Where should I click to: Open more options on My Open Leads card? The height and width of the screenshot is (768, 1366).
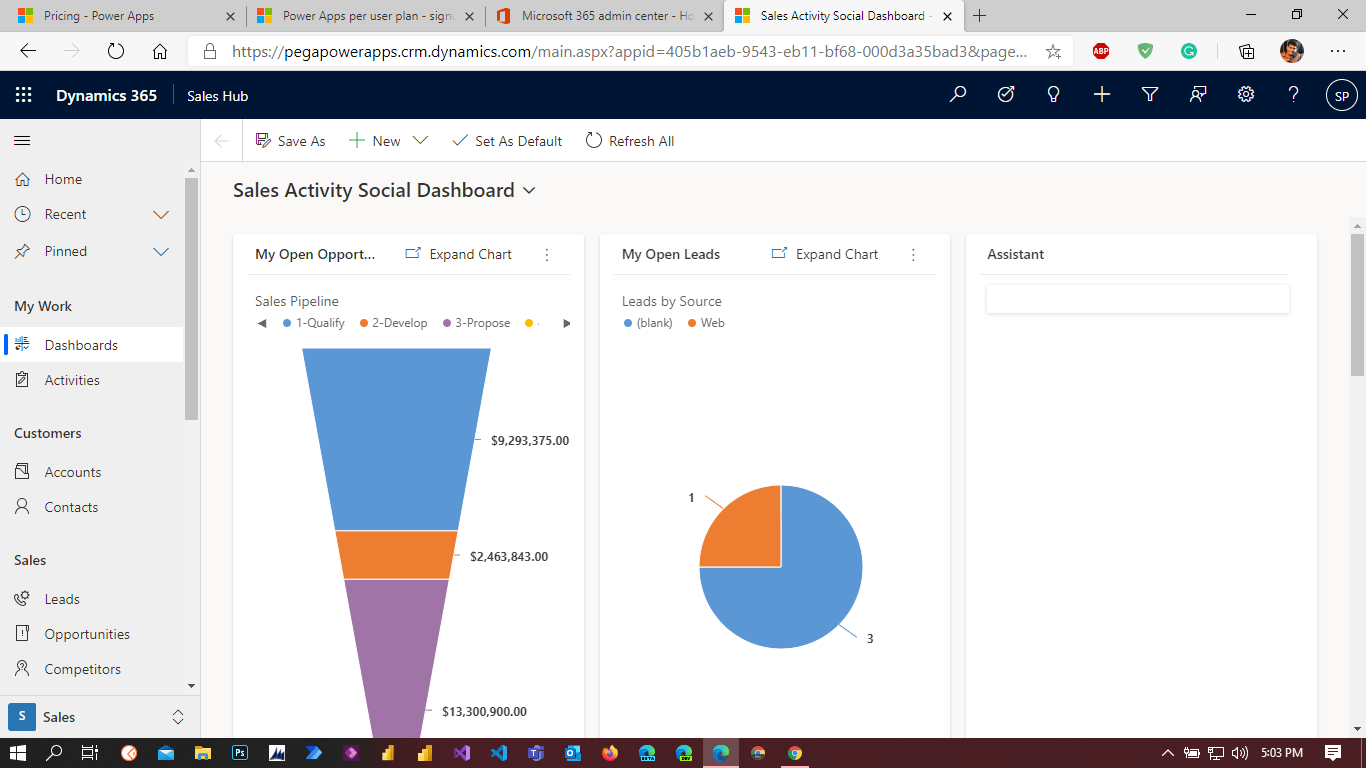(913, 255)
